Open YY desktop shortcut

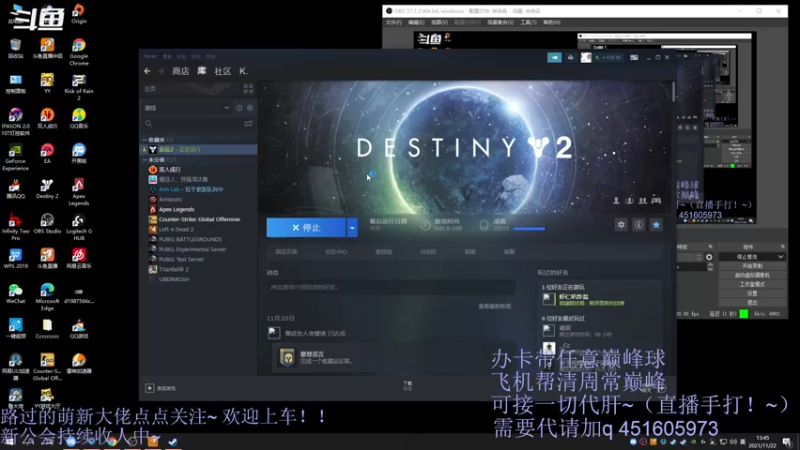tap(47, 83)
